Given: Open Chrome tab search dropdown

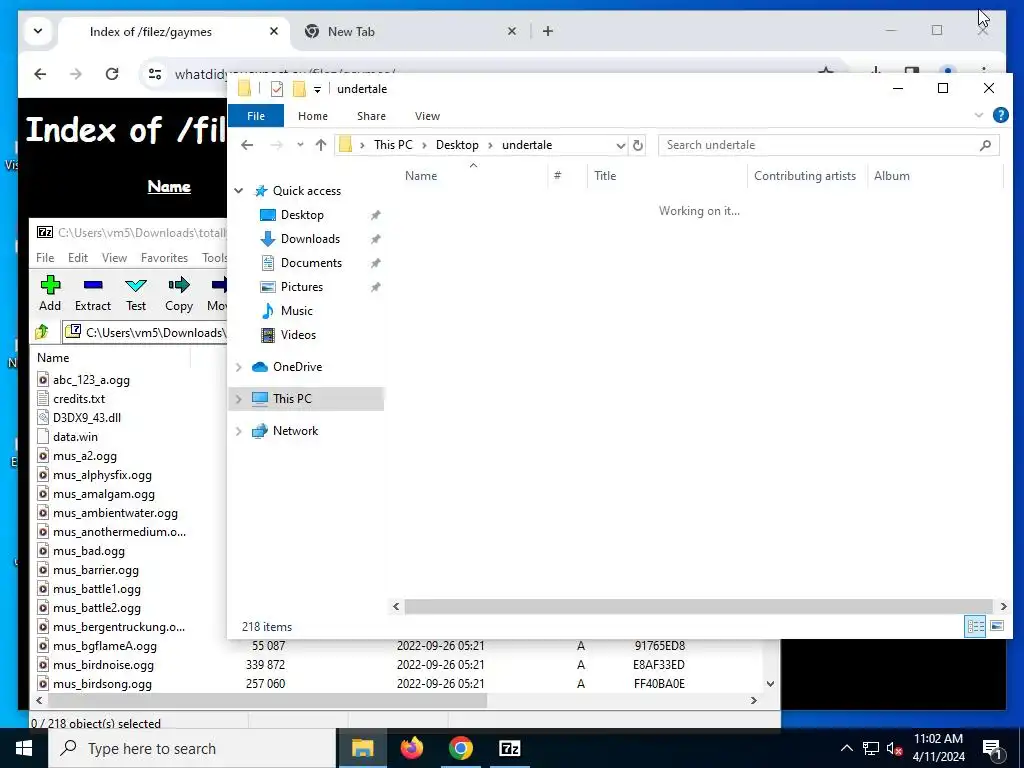Looking at the screenshot, I should coord(38,31).
